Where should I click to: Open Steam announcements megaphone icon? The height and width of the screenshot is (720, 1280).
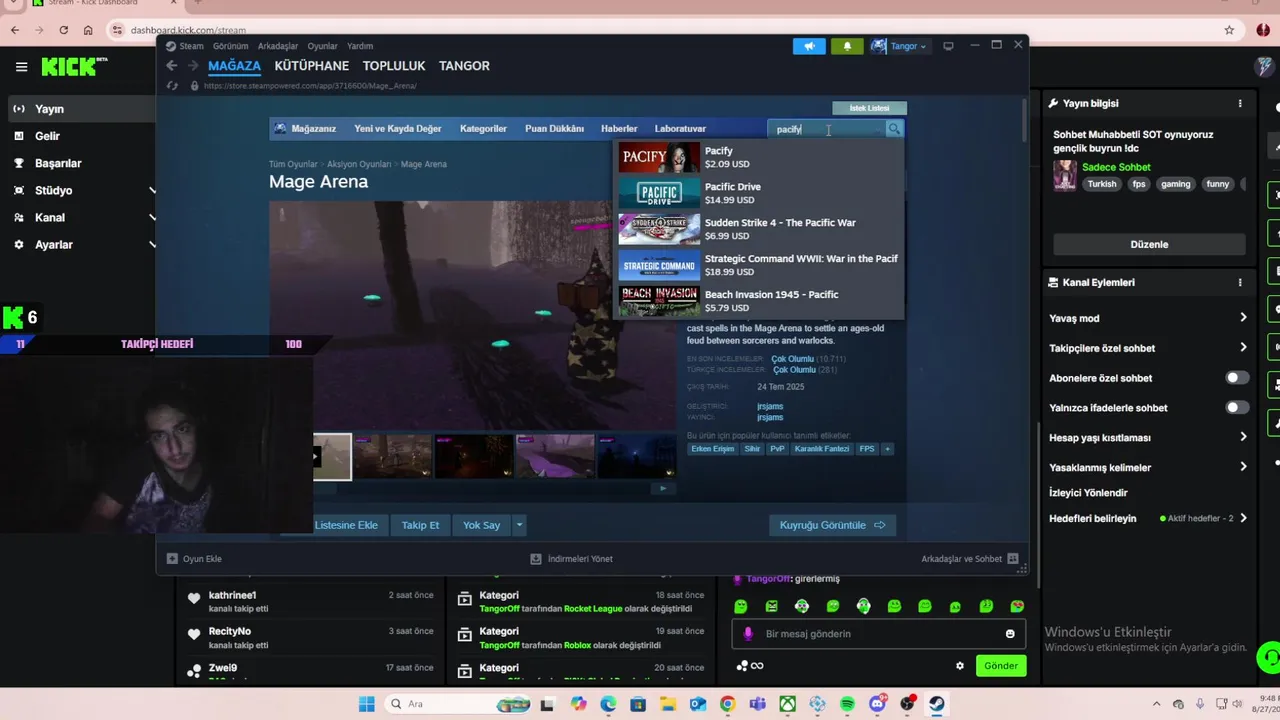[x=809, y=46]
